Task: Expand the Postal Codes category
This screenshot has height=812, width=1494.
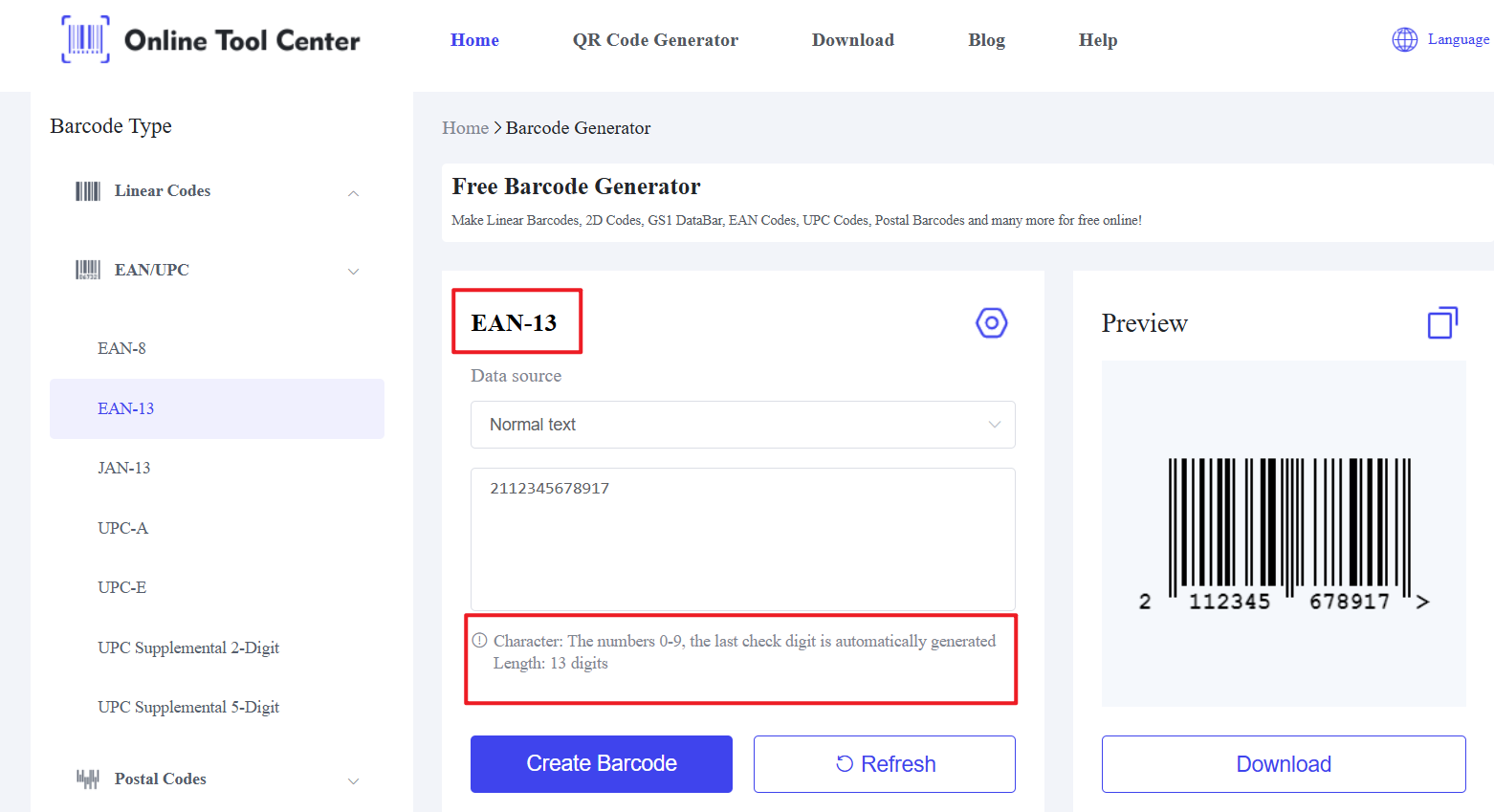Action: point(353,780)
